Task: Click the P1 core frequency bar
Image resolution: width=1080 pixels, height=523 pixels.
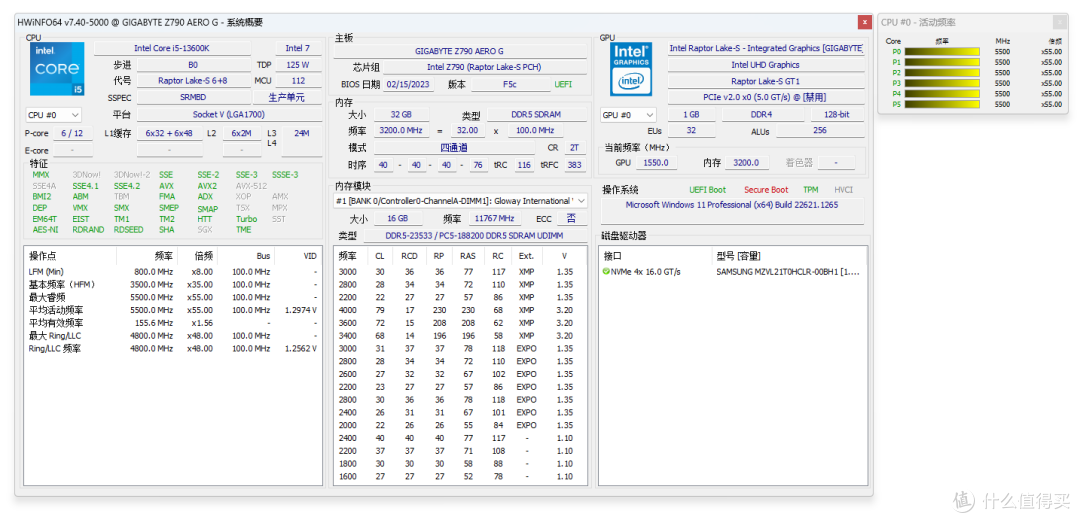Action: (942, 62)
